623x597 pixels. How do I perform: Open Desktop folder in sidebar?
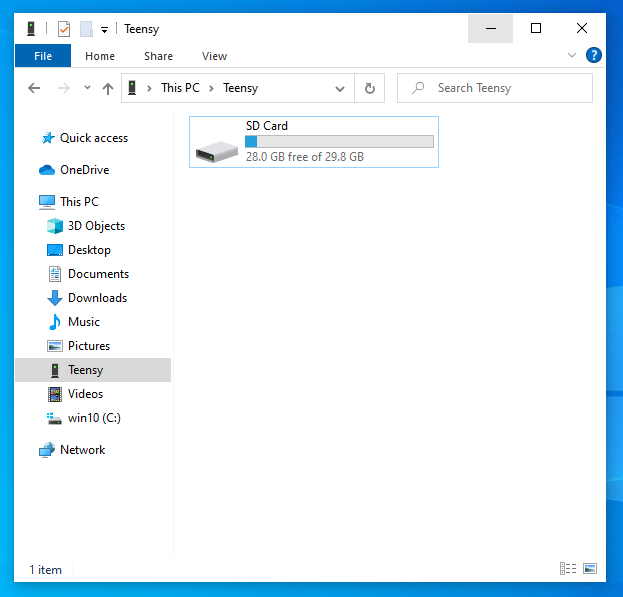coord(89,250)
